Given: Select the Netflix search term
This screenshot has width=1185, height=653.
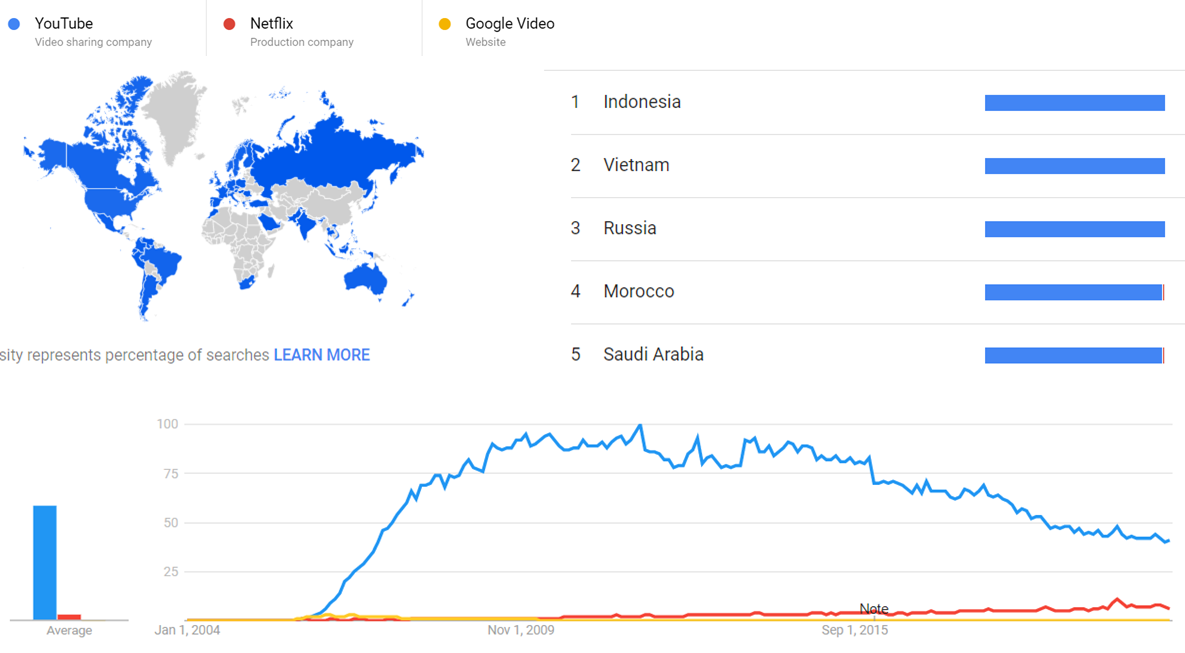Looking at the screenshot, I should (x=272, y=24).
